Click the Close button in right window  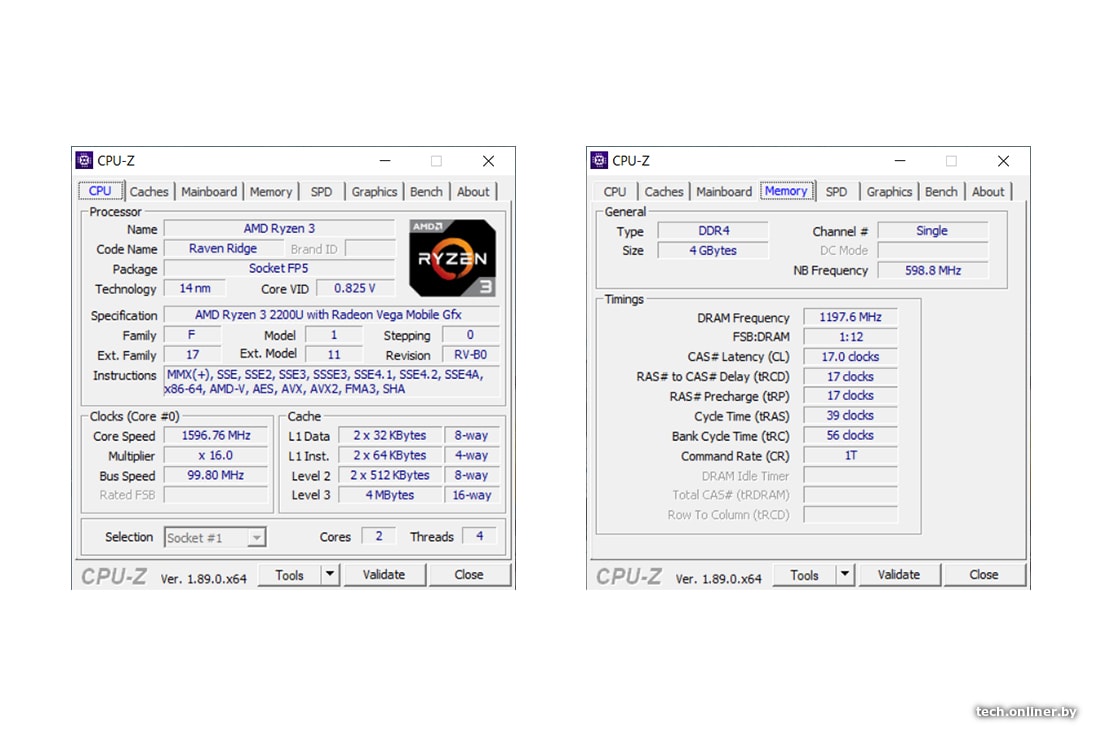coord(984,574)
